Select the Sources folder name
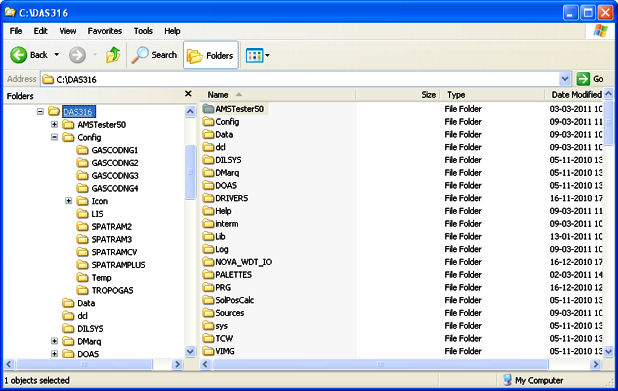 (x=230, y=313)
